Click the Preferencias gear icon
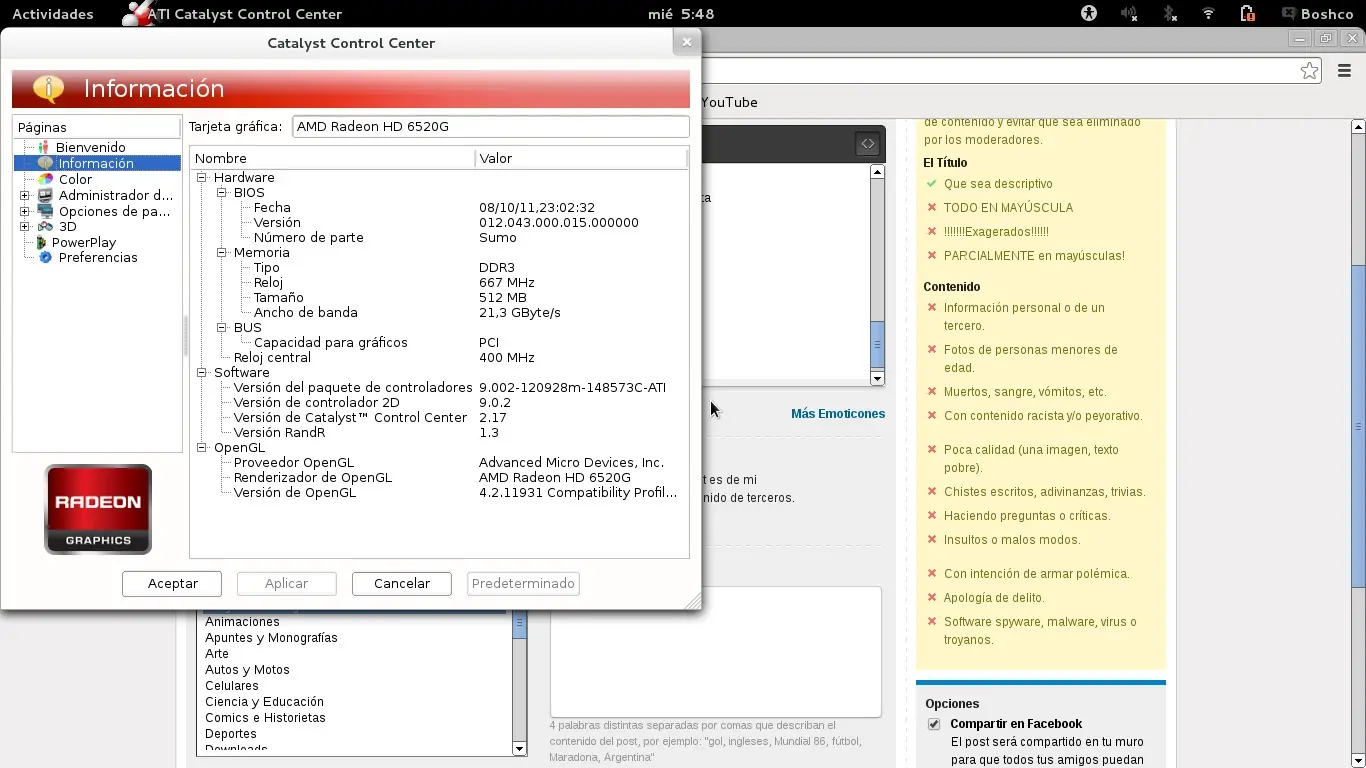This screenshot has height=768, width=1366. pos(45,257)
